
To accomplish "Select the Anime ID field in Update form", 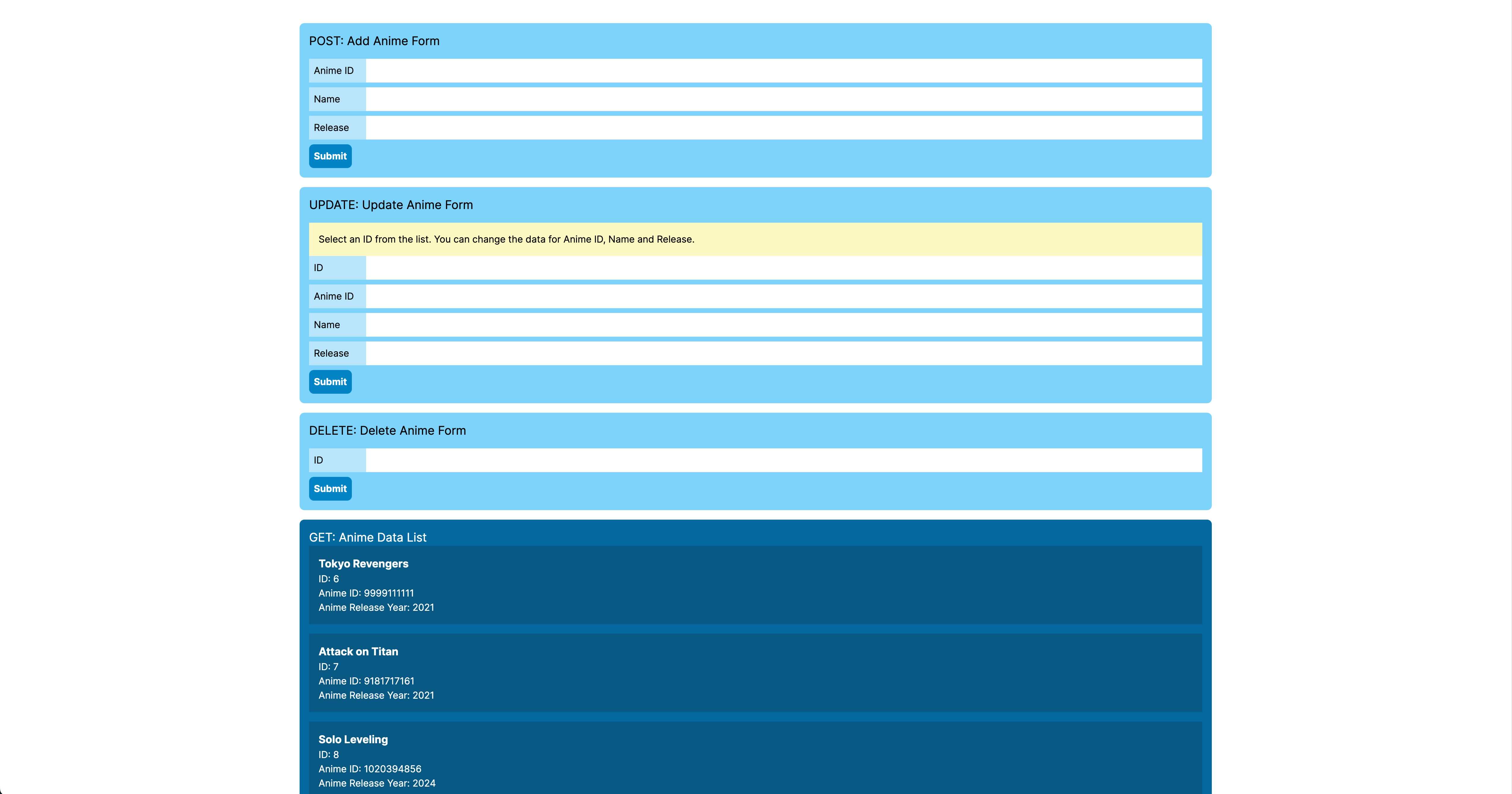I will click(x=784, y=296).
